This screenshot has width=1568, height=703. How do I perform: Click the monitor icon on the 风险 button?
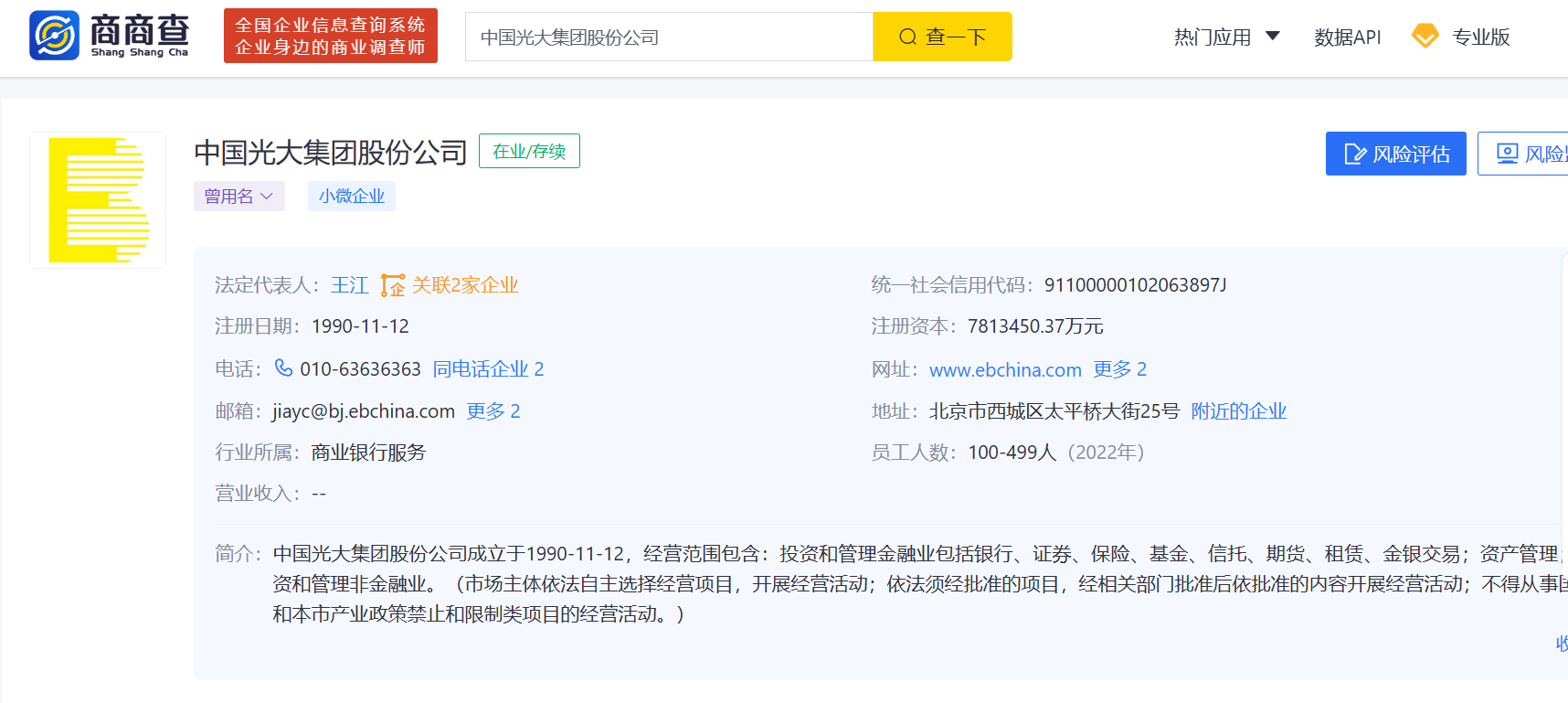pyautogui.click(x=1507, y=154)
